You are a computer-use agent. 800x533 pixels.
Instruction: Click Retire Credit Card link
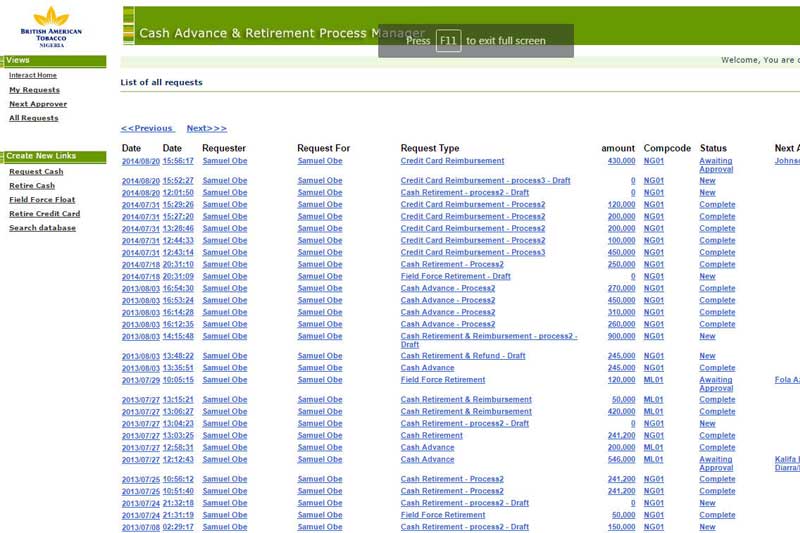point(44,214)
